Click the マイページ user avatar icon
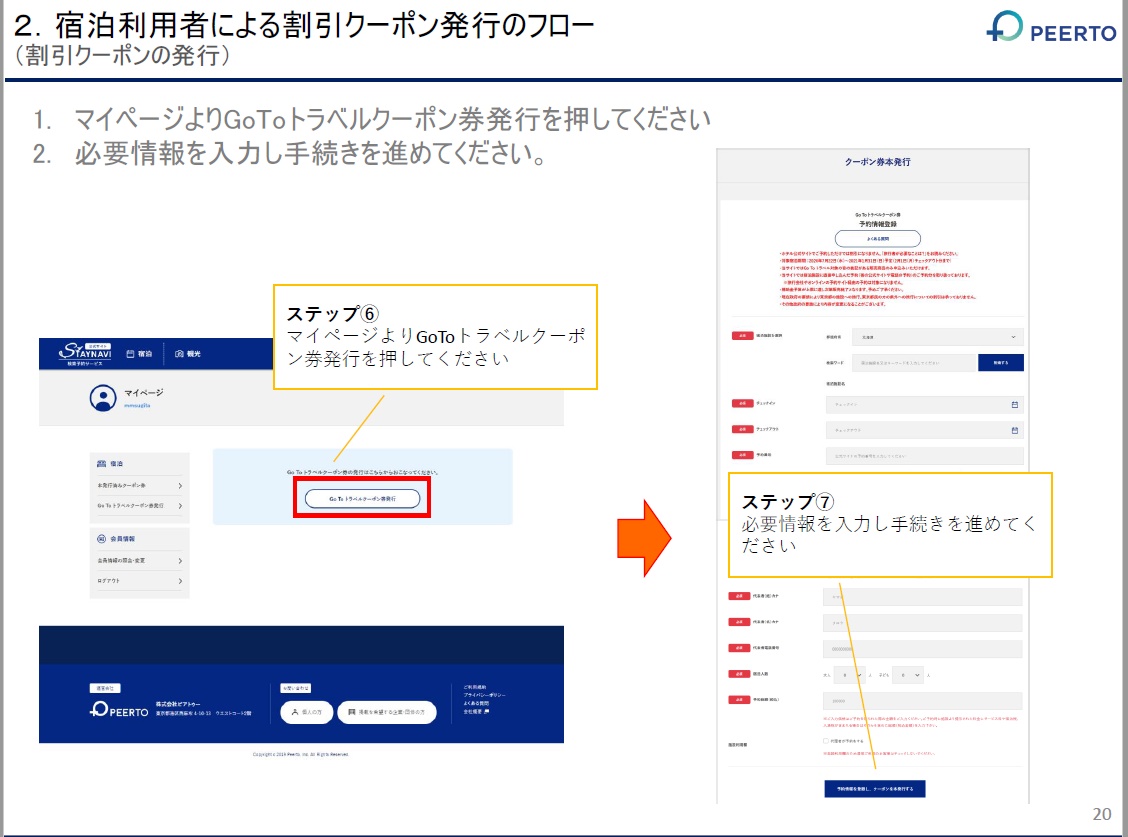Screen dimensions: 1128x837 point(103,398)
